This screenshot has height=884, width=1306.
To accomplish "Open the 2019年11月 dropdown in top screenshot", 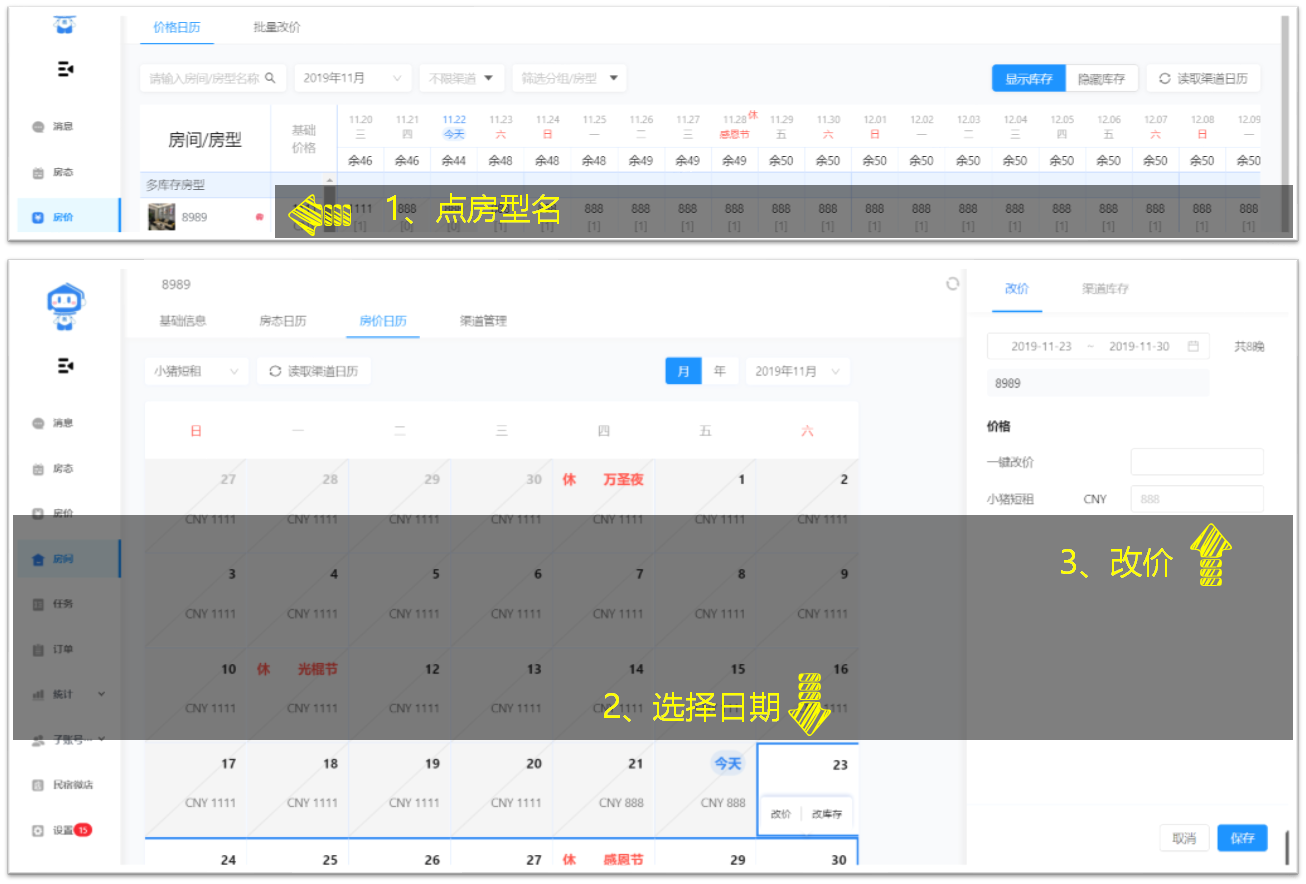I will [x=353, y=78].
